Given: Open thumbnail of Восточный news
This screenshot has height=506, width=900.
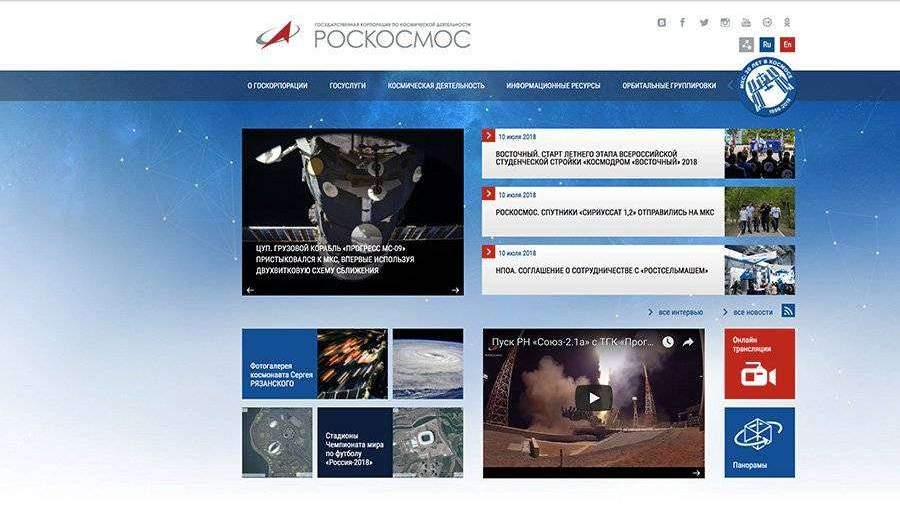Looking at the screenshot, I should tap(759, 154).
